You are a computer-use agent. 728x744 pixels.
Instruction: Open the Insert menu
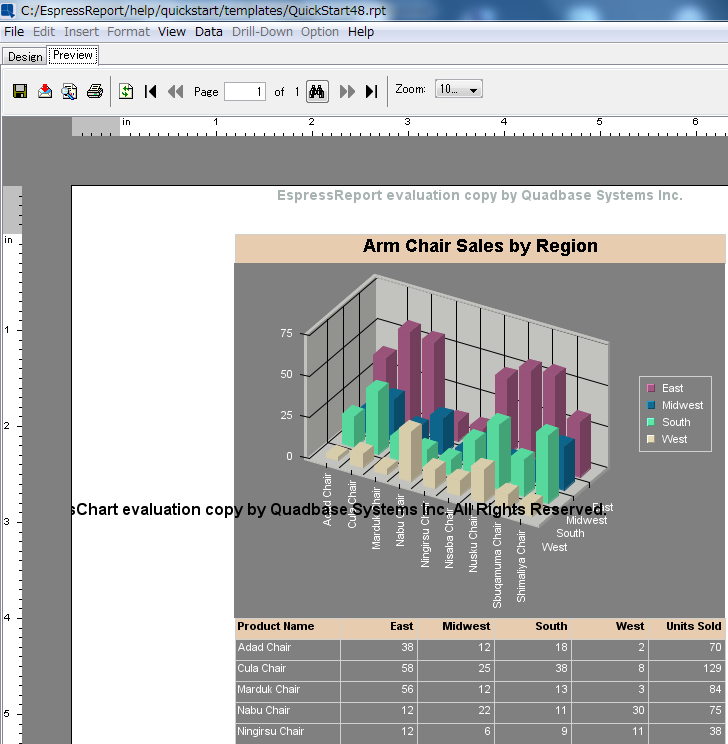coord(81,32)
